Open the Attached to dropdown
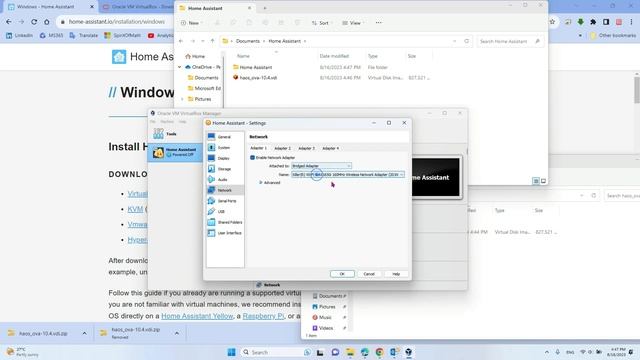Screen dimensions: 640x360 [321, 166]
